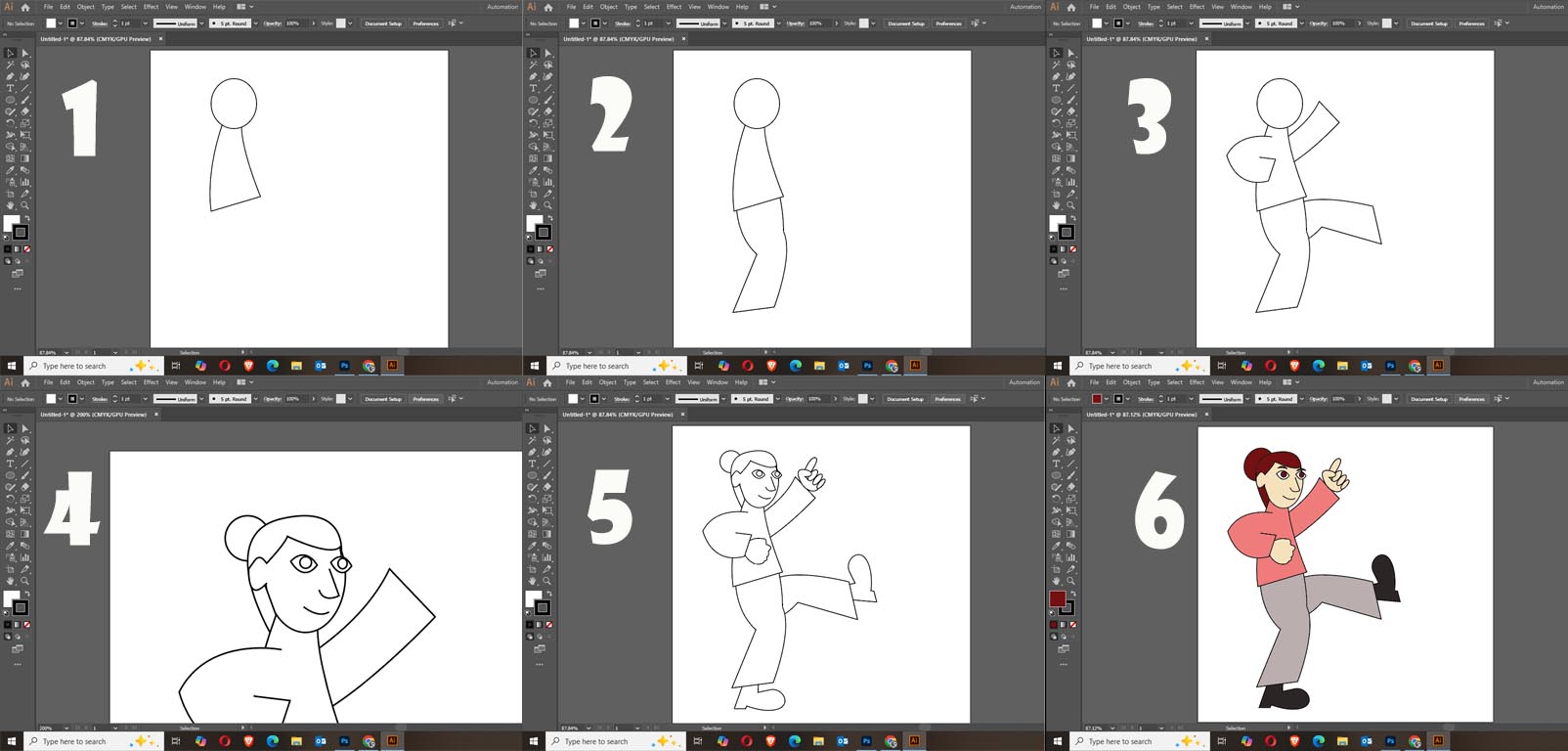Set None color mode in step 1 toolbar
Screen dimensions: 1568x751
(26, 249)
